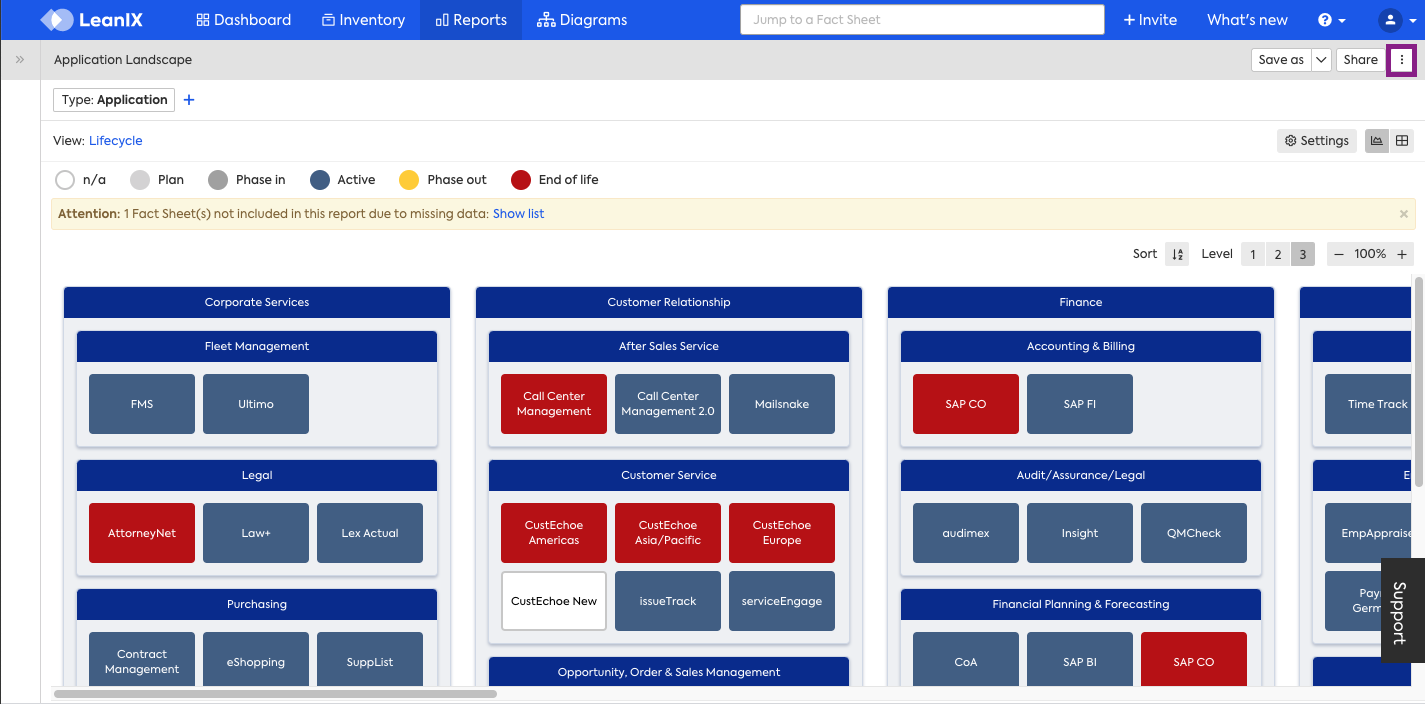Select Level 1
Screen dimensions: 1425x704
(1253, 254)
